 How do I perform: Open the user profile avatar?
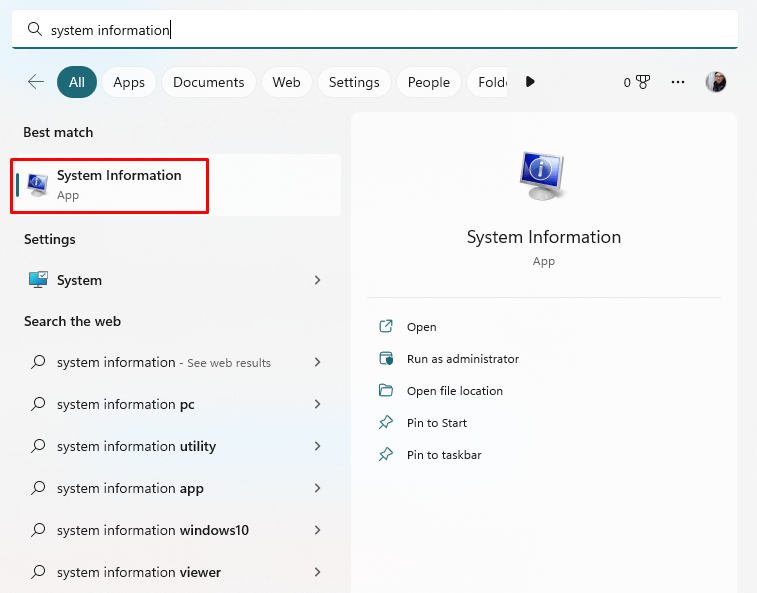tap(716, 82)
